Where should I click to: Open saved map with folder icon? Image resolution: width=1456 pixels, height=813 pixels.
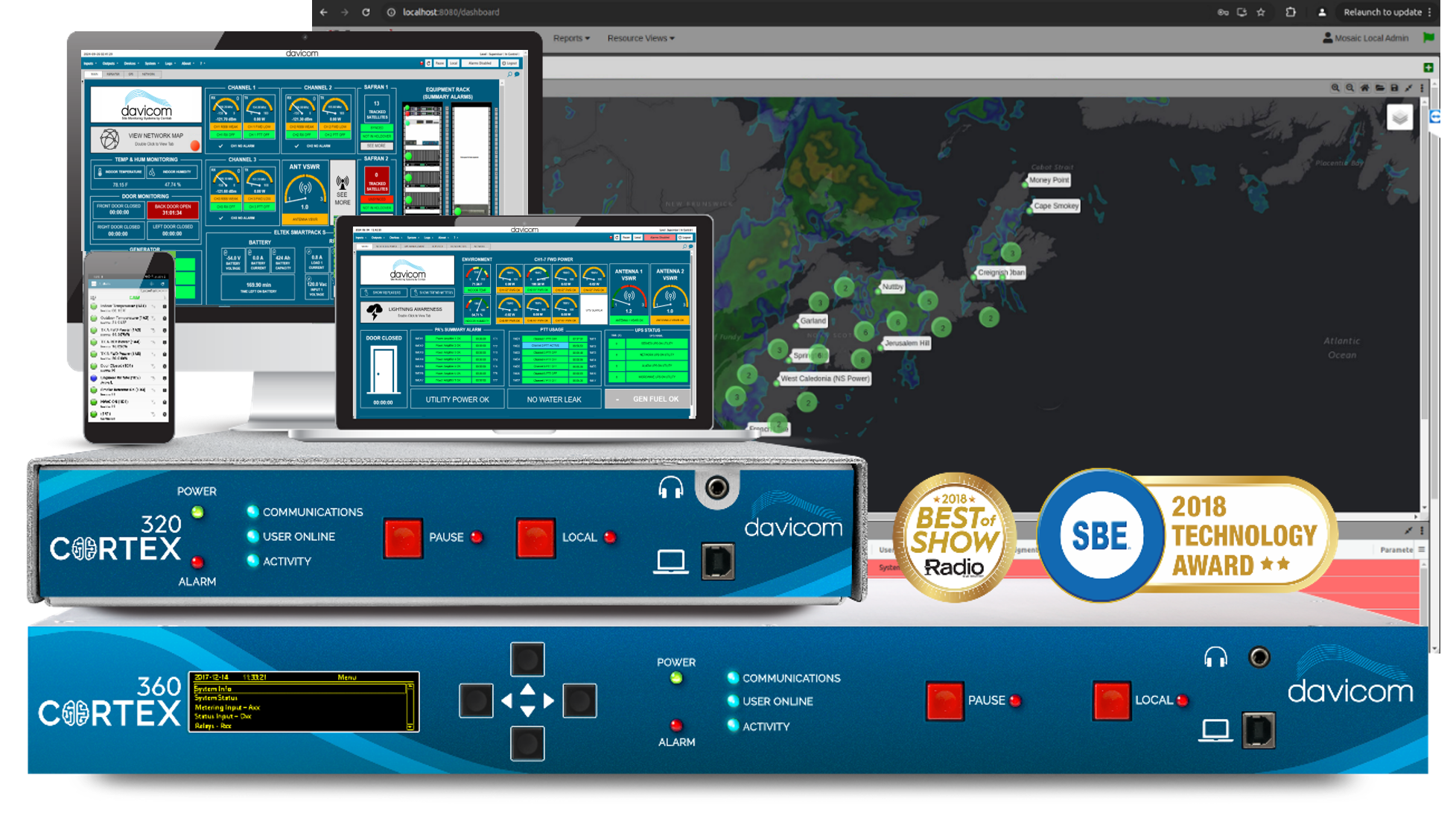(1379, 88)
